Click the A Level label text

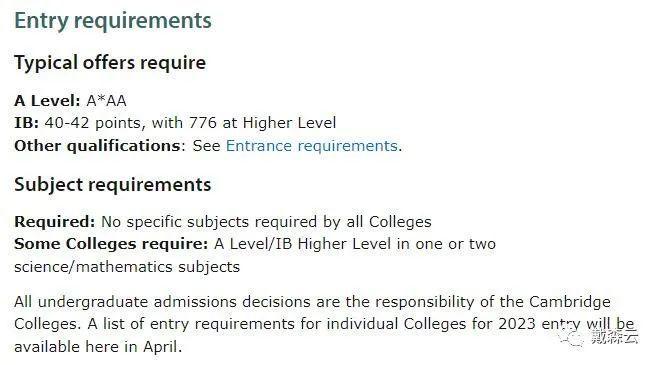(x=47, y=101)
